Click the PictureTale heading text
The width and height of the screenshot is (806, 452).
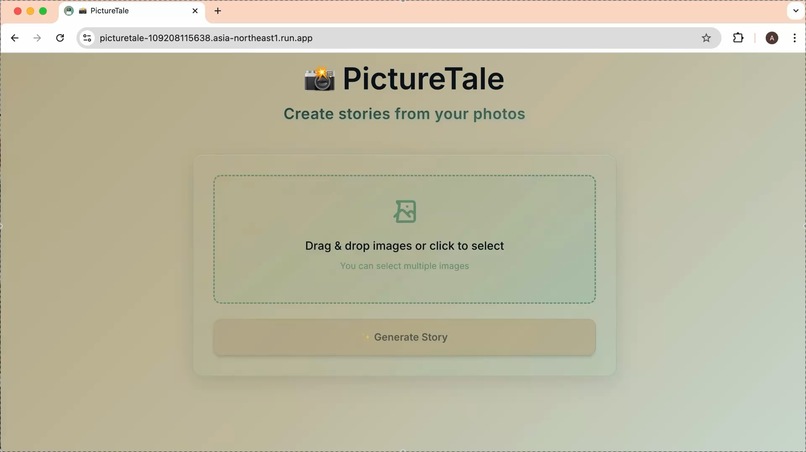click(423, 79)
